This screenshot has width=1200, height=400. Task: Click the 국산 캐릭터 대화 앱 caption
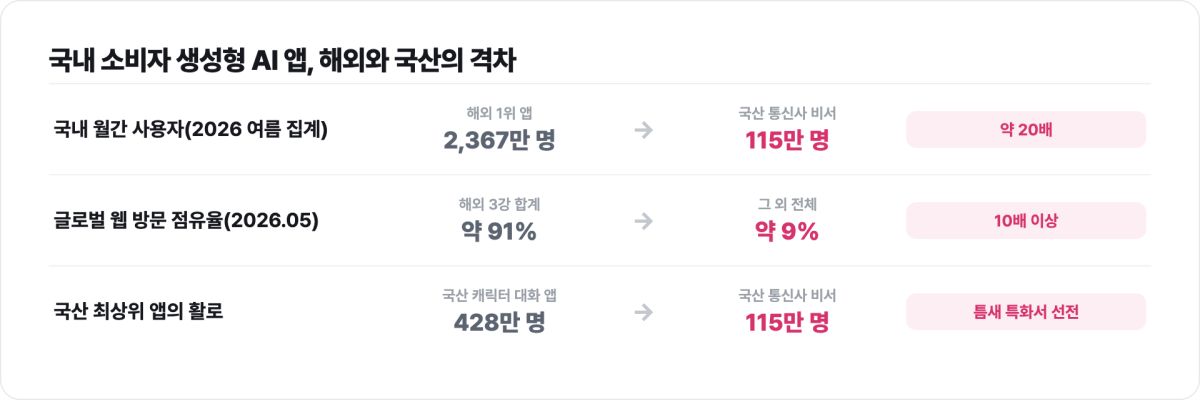pos(499,295)
